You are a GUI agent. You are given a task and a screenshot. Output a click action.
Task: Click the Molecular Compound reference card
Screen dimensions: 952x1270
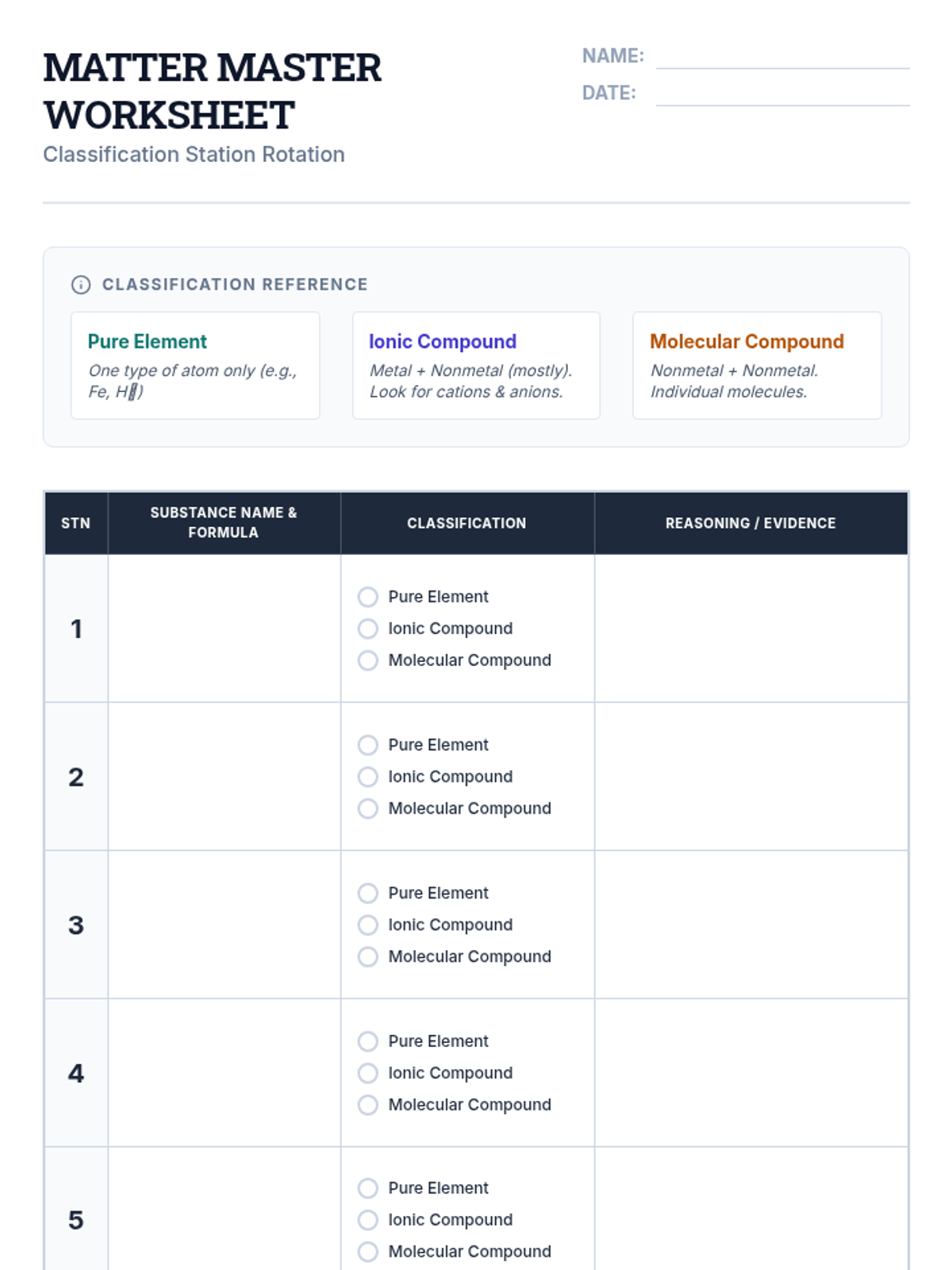[757, 365]
